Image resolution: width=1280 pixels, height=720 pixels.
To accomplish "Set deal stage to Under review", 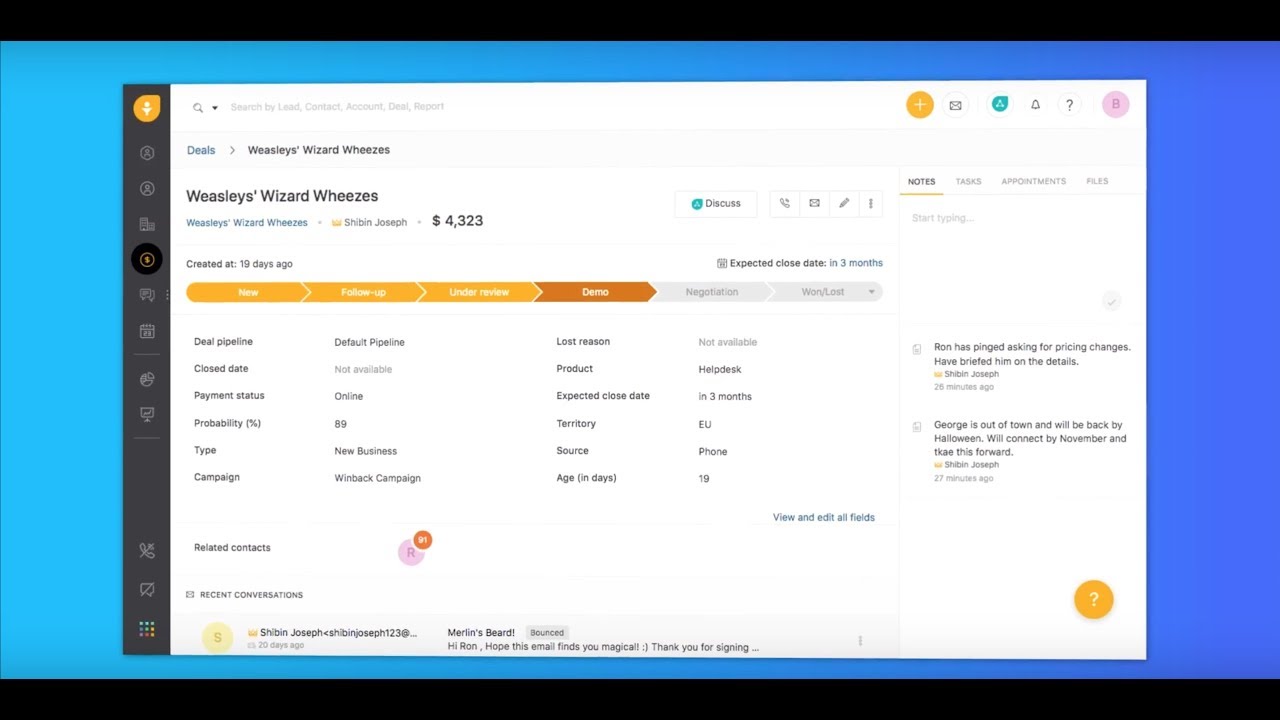I will [478, 292].
